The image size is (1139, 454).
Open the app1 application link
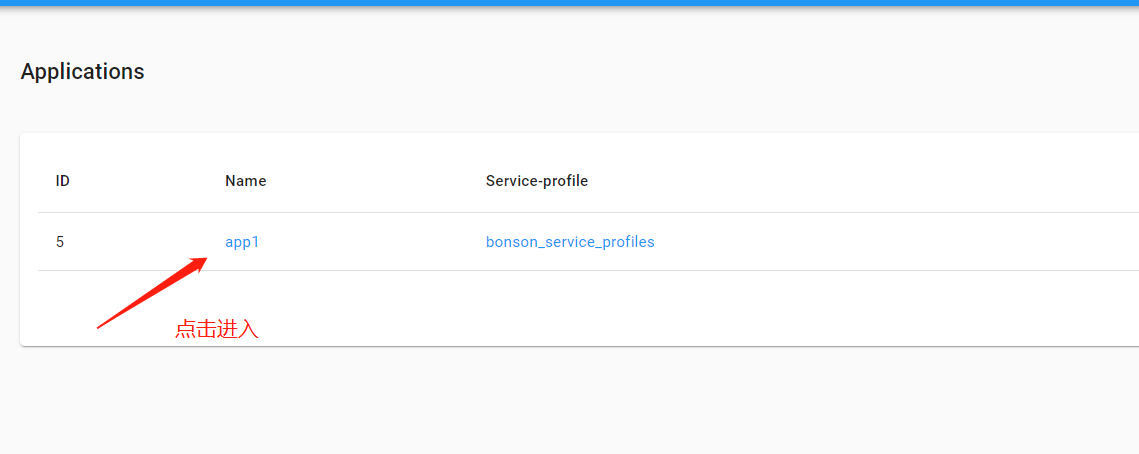[x=242, y=242]
